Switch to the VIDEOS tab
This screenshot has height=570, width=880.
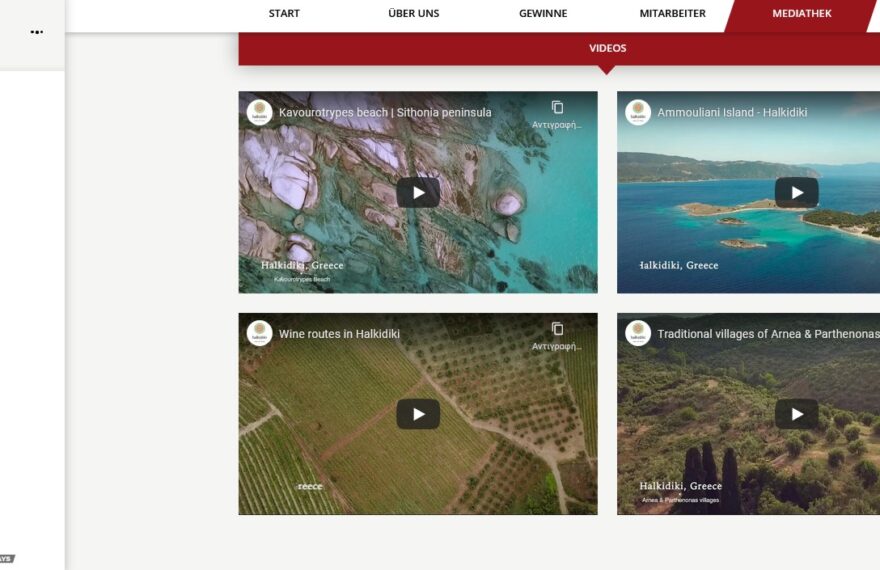(x=607, y=48)
